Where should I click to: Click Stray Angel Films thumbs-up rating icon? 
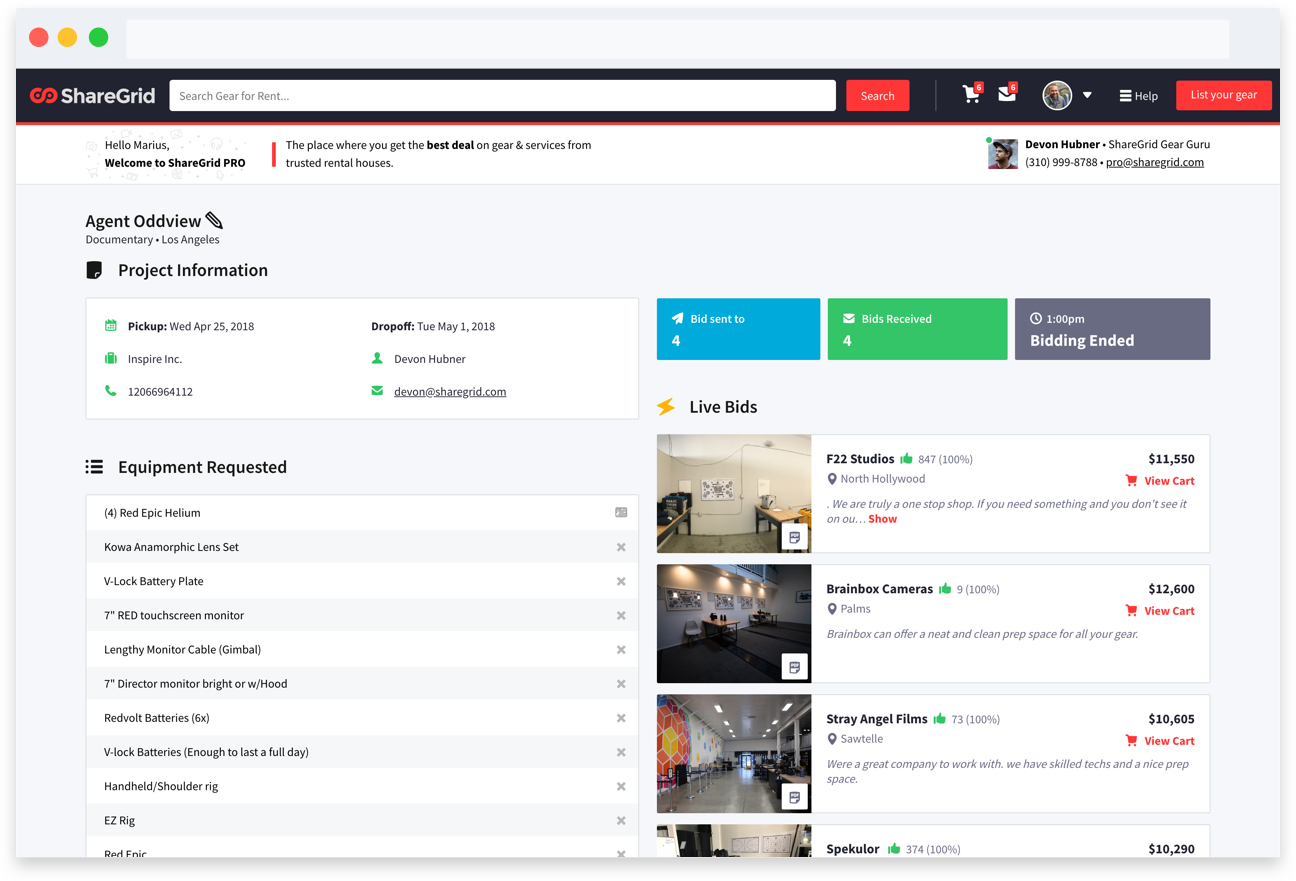(939, 718)
